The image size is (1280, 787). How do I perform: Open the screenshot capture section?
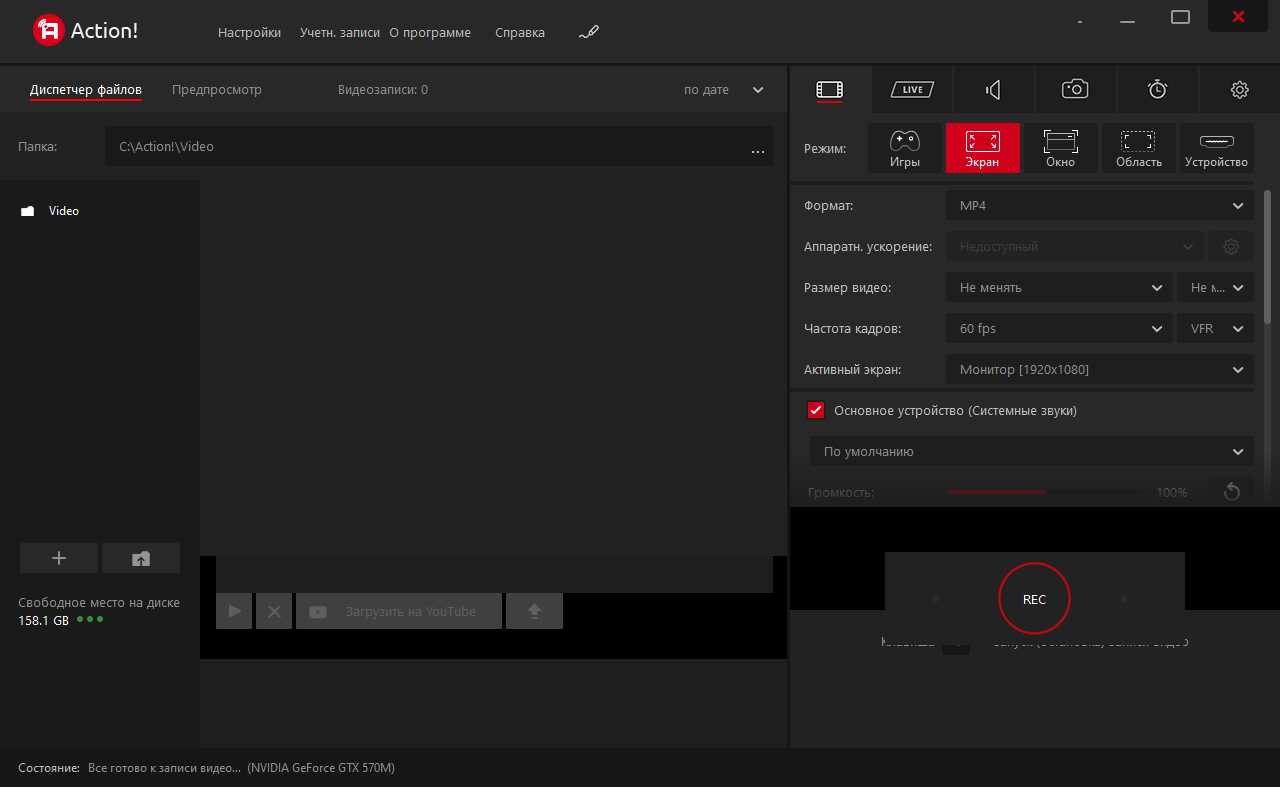[1074, 89]
